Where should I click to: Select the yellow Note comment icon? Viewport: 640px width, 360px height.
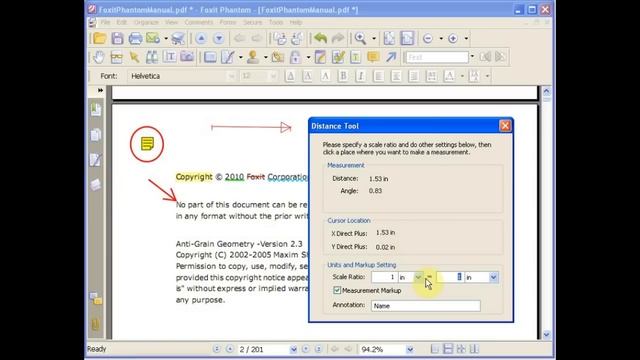[373, 57]
